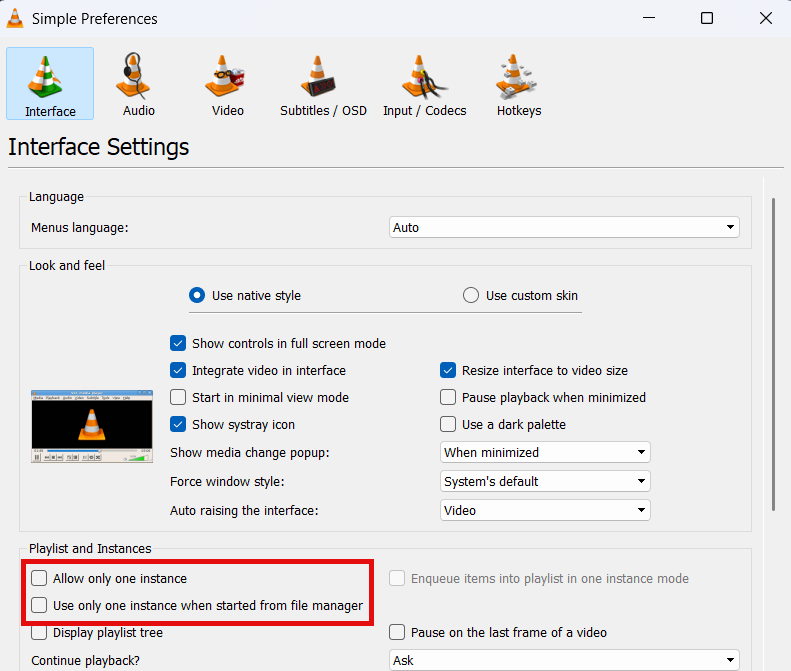Screen dimensions: 791x671
Task: Open Auto raising the interface dropdown
Action: [545, 510]
